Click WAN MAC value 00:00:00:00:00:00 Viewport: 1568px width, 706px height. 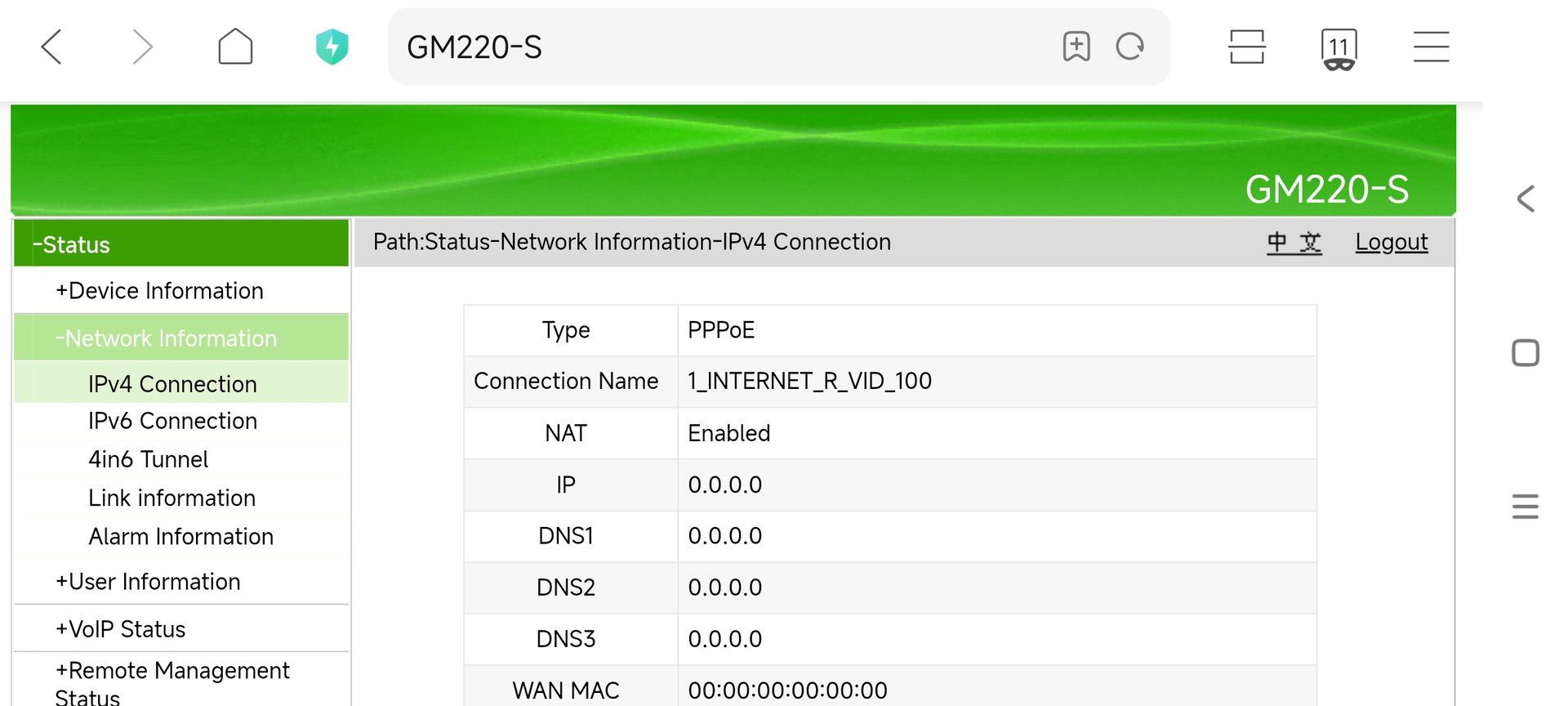coord(788,690)
